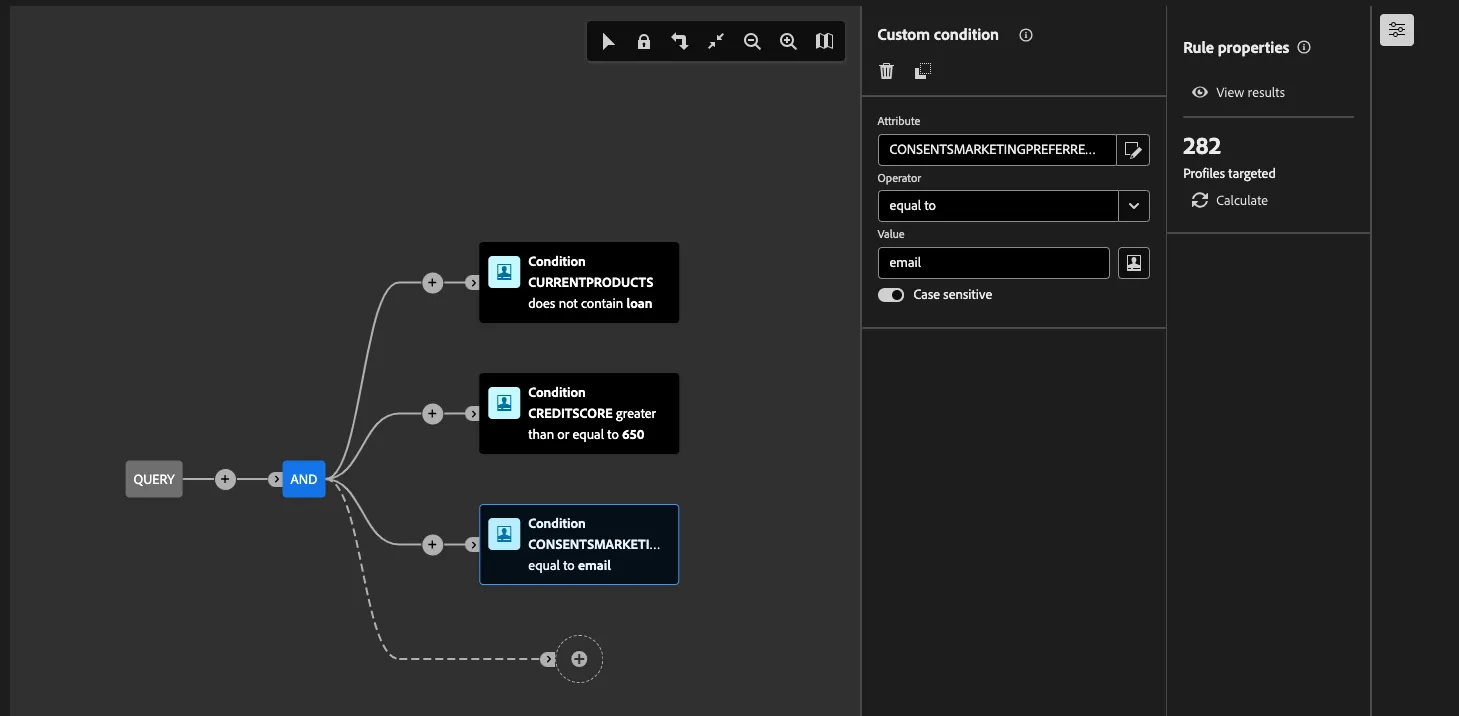The width and height of the screenshot is (1459, 716).
Task: Click the CREDITSCORE condition's profile icon
Action: coord(504,403)
